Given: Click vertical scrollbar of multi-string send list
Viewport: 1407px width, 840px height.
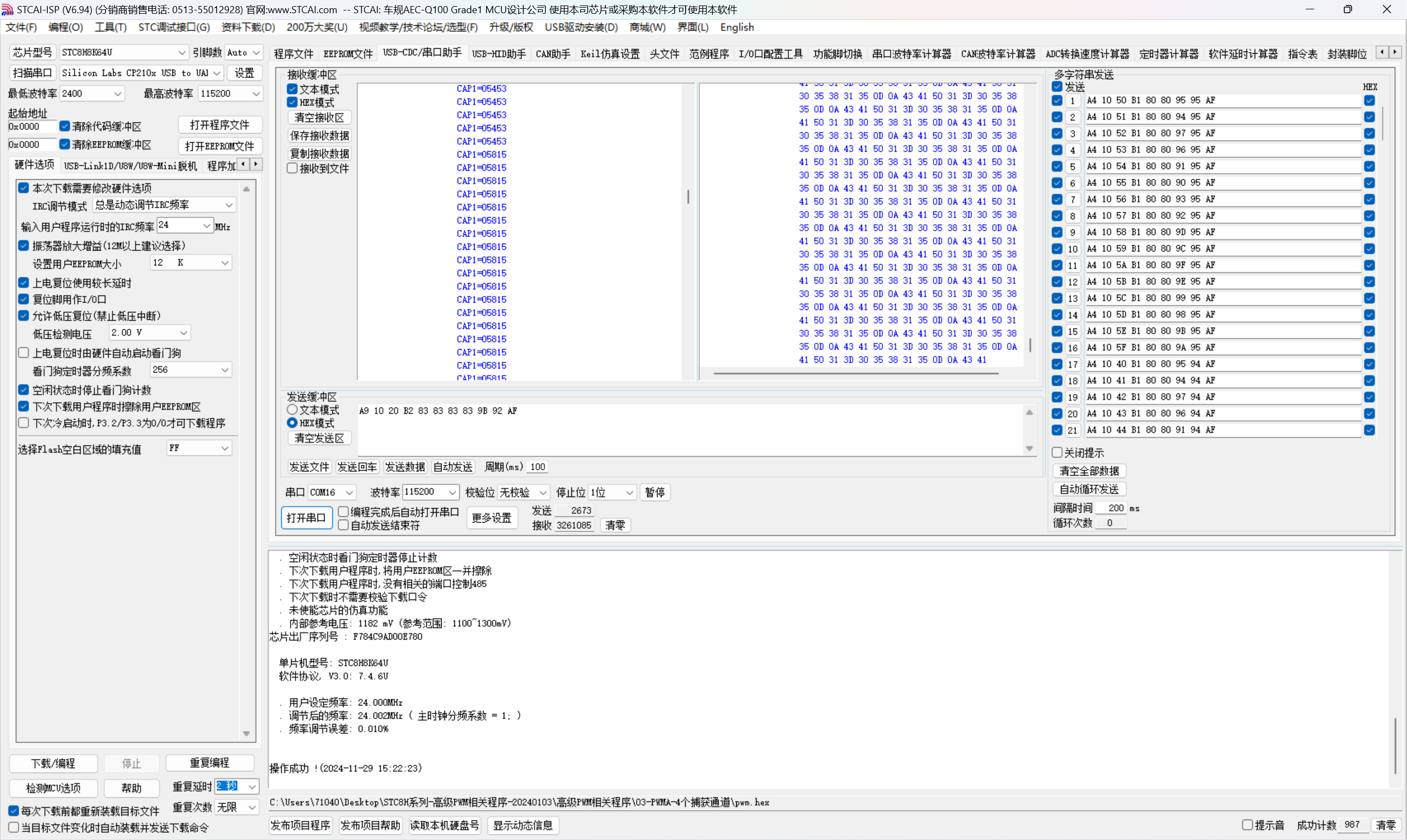Looking at the screenshot, I should [1382, 123].
